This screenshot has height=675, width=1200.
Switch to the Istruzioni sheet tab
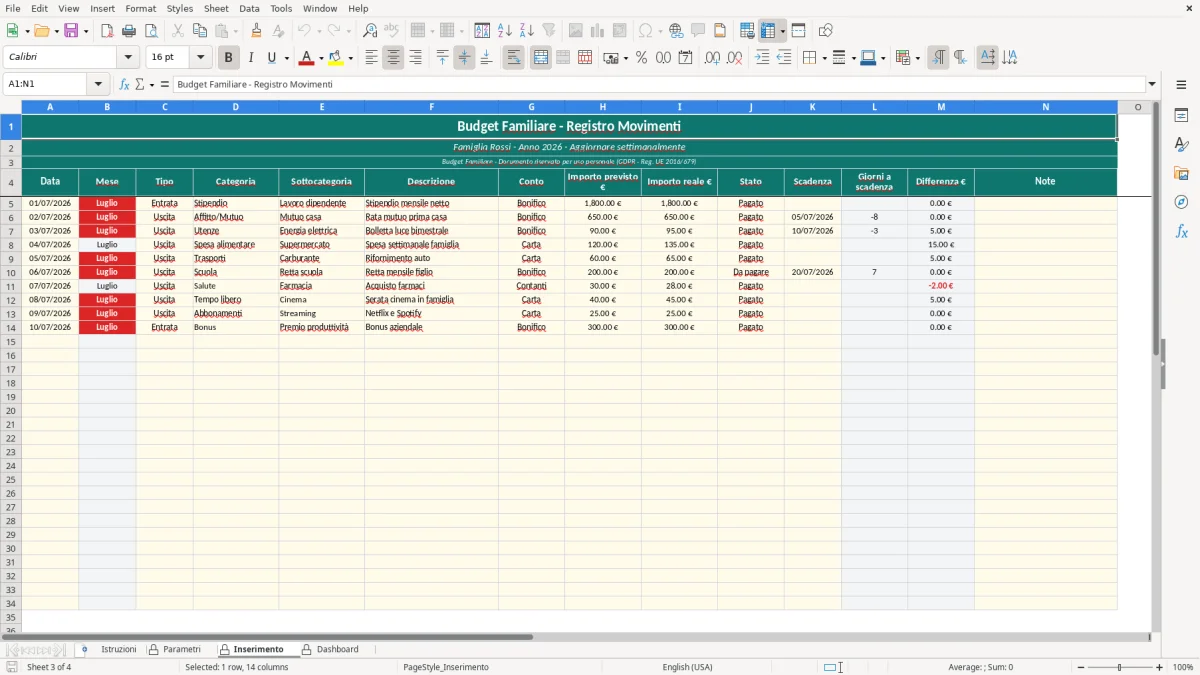tap(118, 649)
